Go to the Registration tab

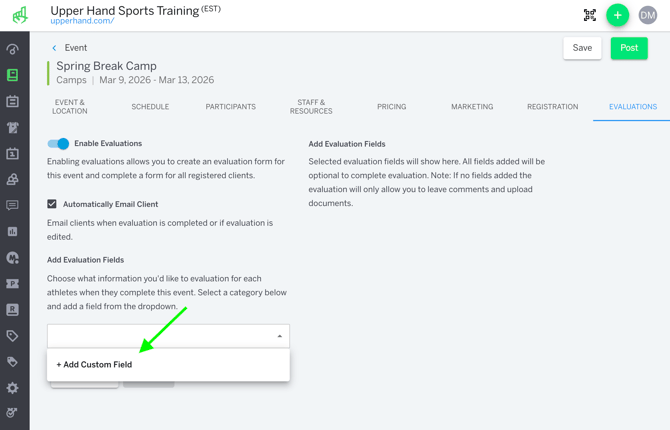[552, 107]
